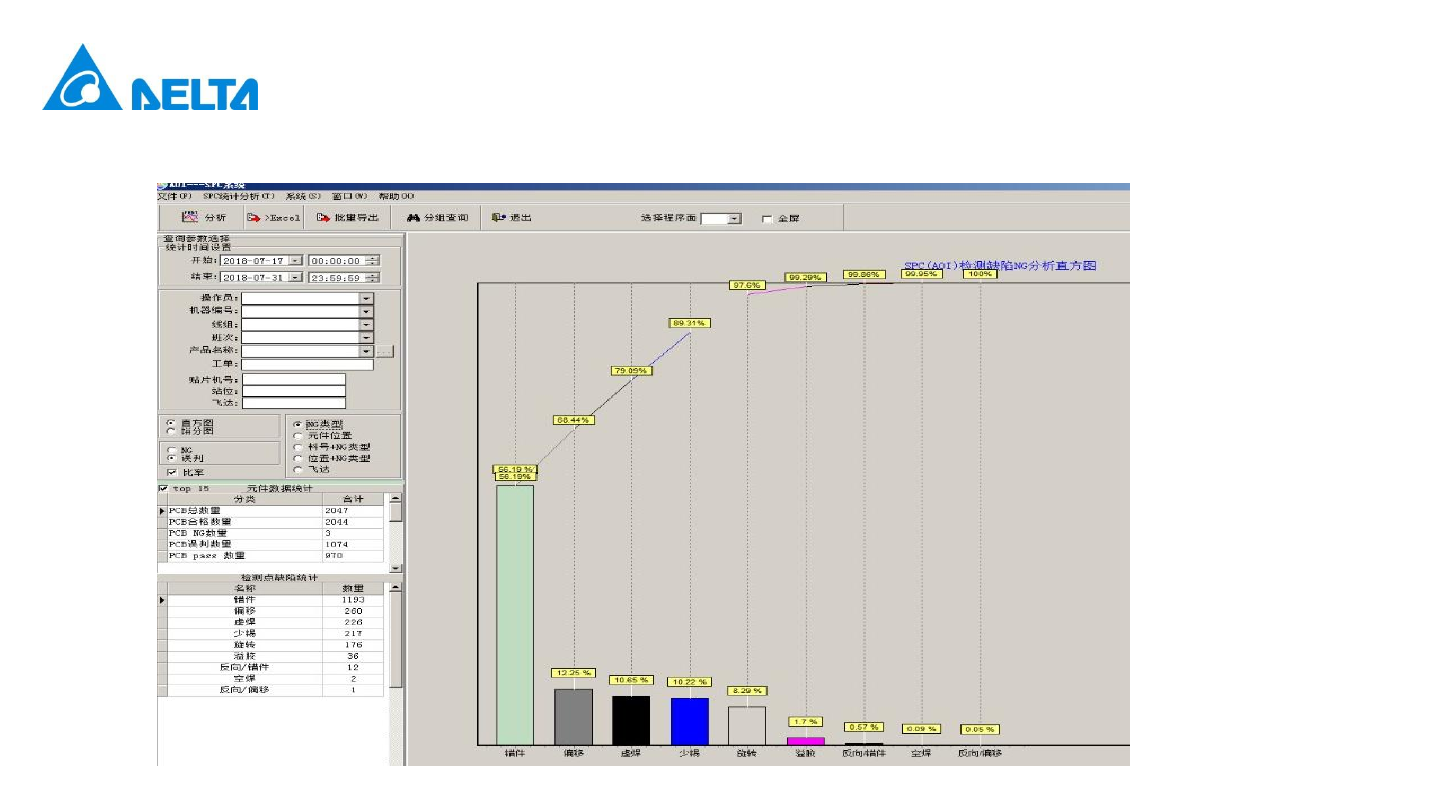Click the scroll-down arrow of component statistics table
Screen dimensions: 1440x810
click(395, 567)
